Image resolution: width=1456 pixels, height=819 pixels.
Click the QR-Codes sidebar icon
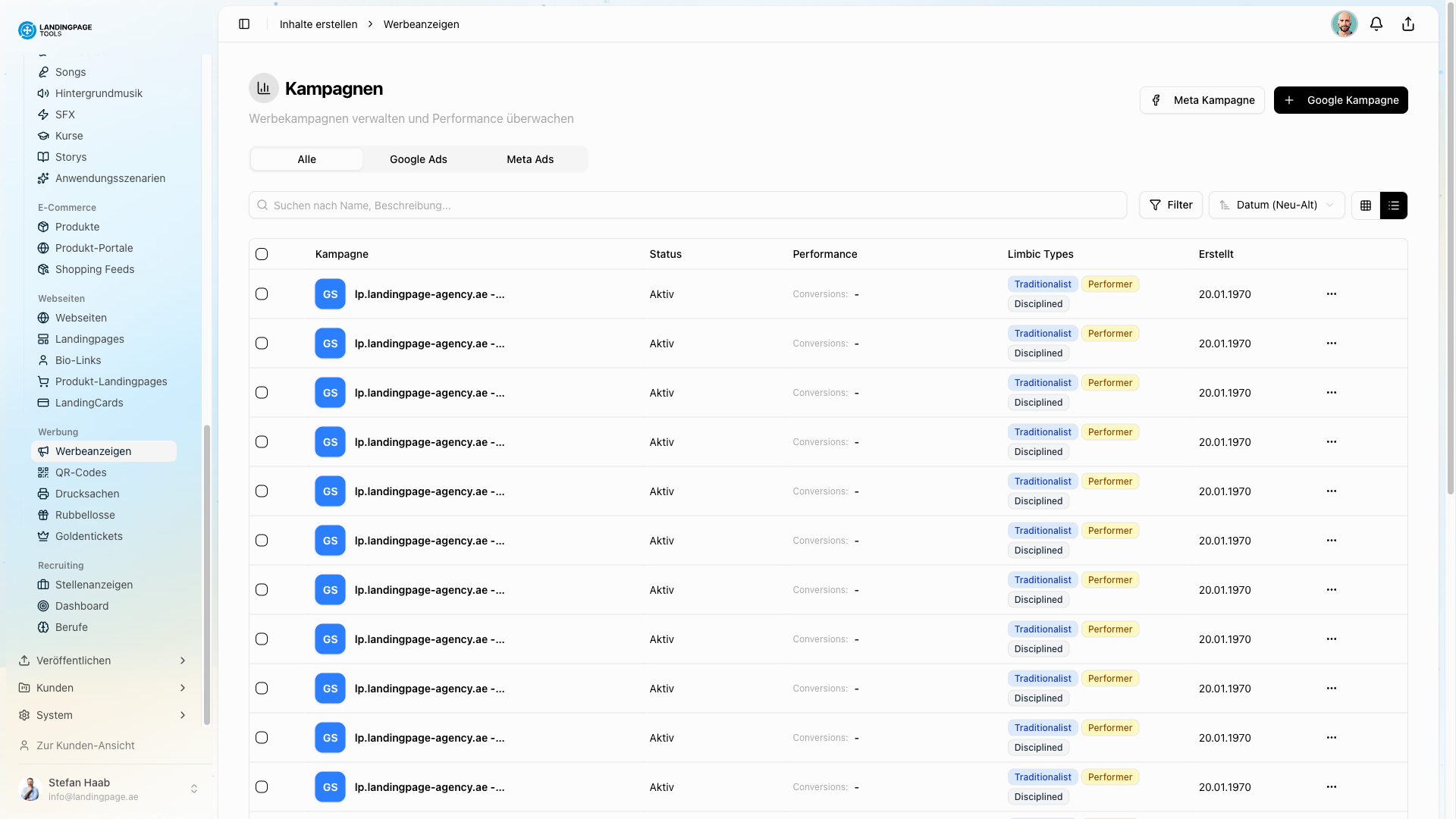pyautogui.click(x=43, y=472)
